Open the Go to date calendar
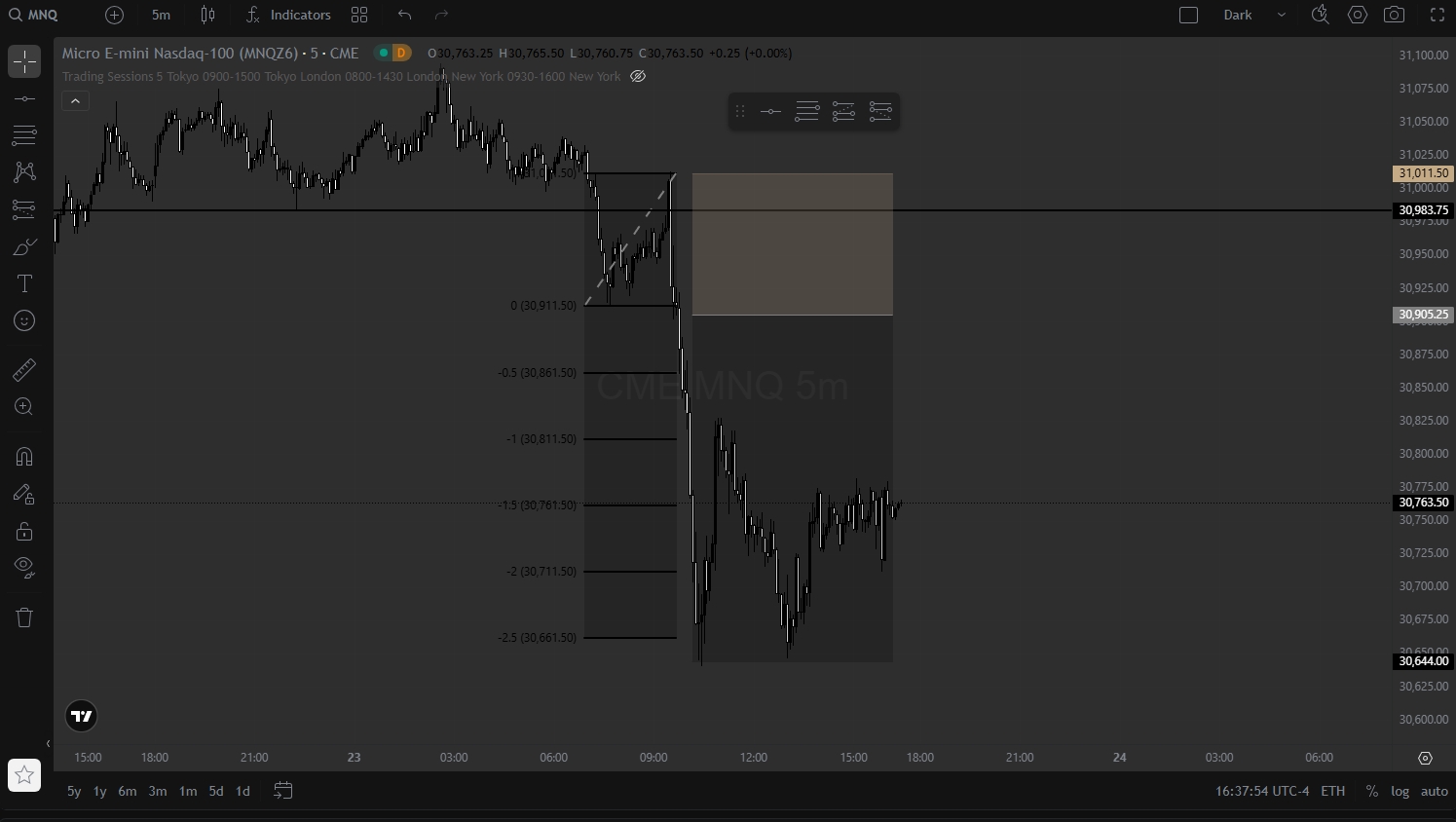Viewport: 1456px width, 822px height. 282,791
